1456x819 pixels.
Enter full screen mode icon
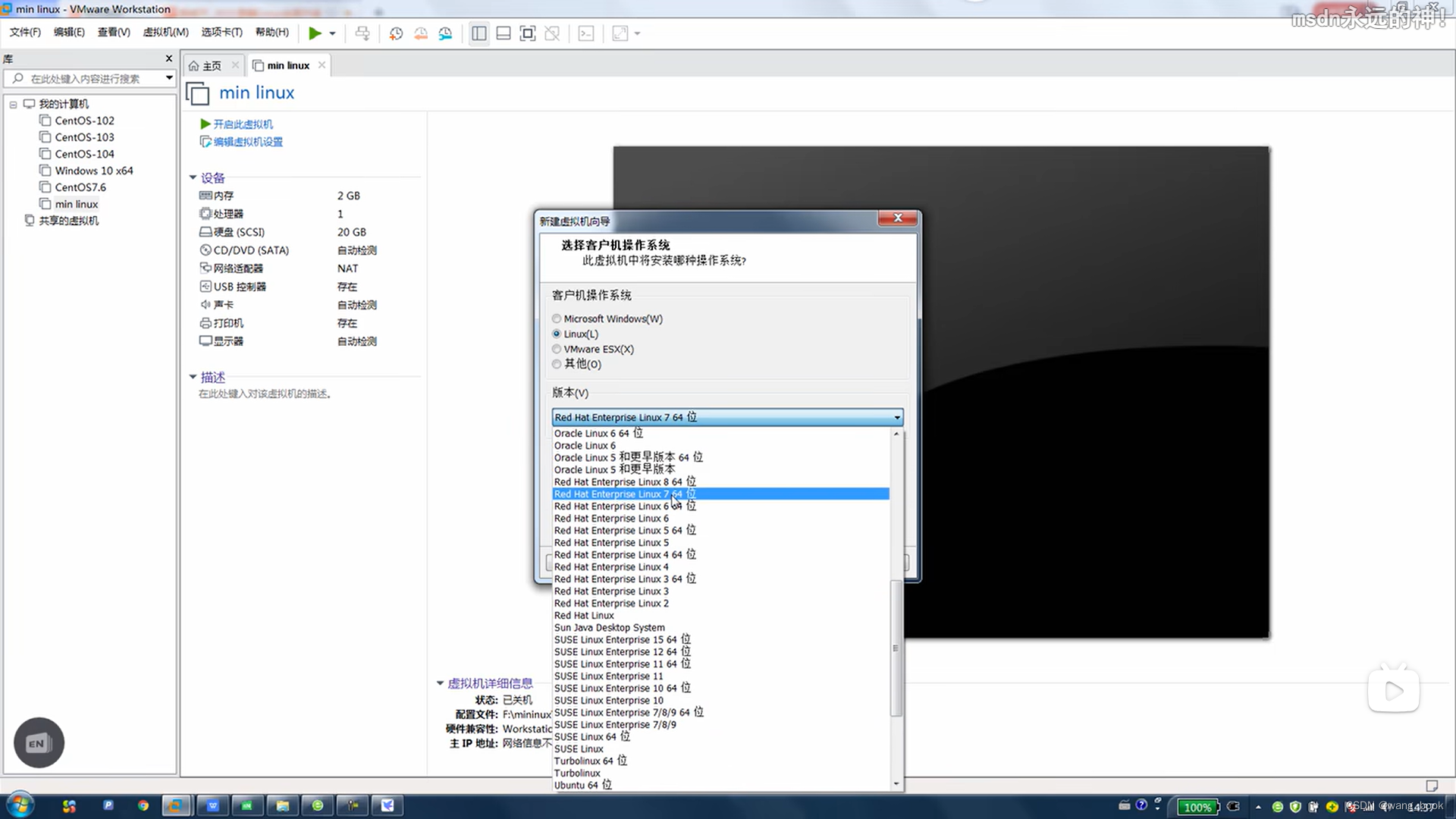pos(528,33)
